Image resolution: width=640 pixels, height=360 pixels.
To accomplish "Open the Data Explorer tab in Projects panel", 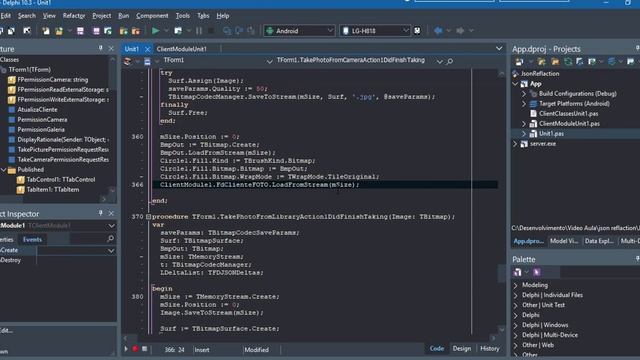I will (599, 241).
